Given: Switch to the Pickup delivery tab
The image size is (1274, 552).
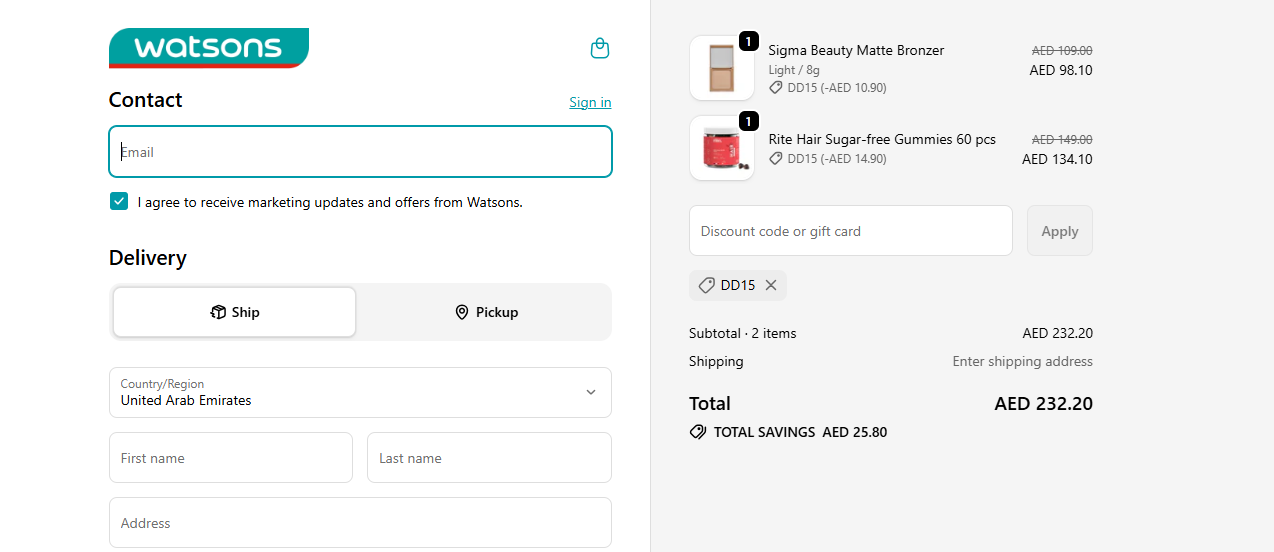Looking at the screenshot, I should pyautogui.click(x=486, y=312).
